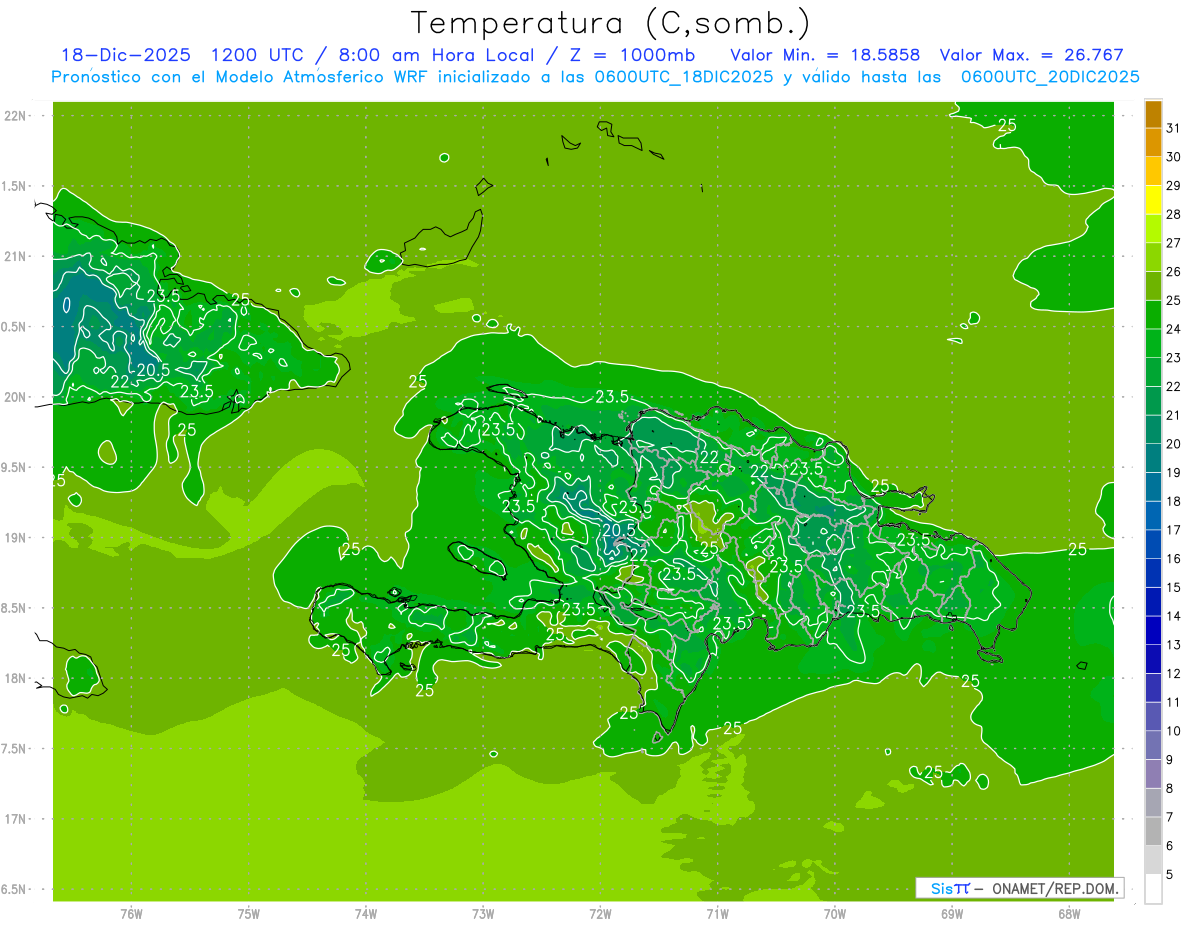Click the 72W longitude axis label
Screen dimensions: 1200x927
[x=600, y=913]
